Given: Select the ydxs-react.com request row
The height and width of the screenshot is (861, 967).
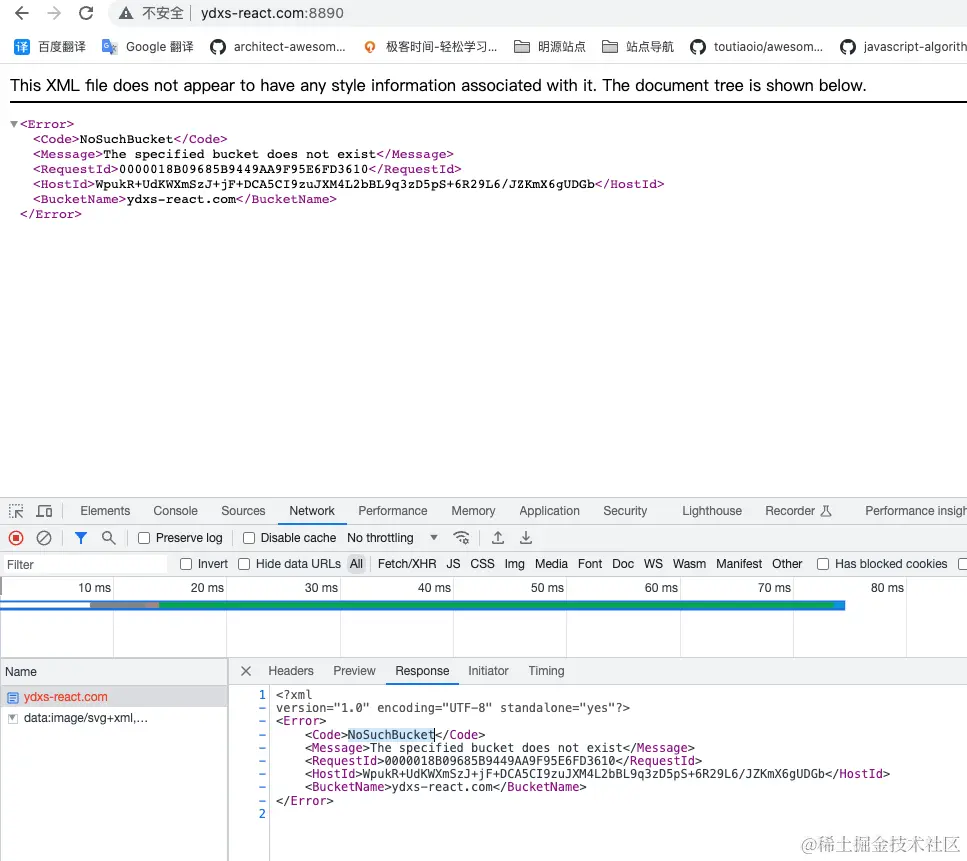Looking at the screenshot, I should point(114,697).
